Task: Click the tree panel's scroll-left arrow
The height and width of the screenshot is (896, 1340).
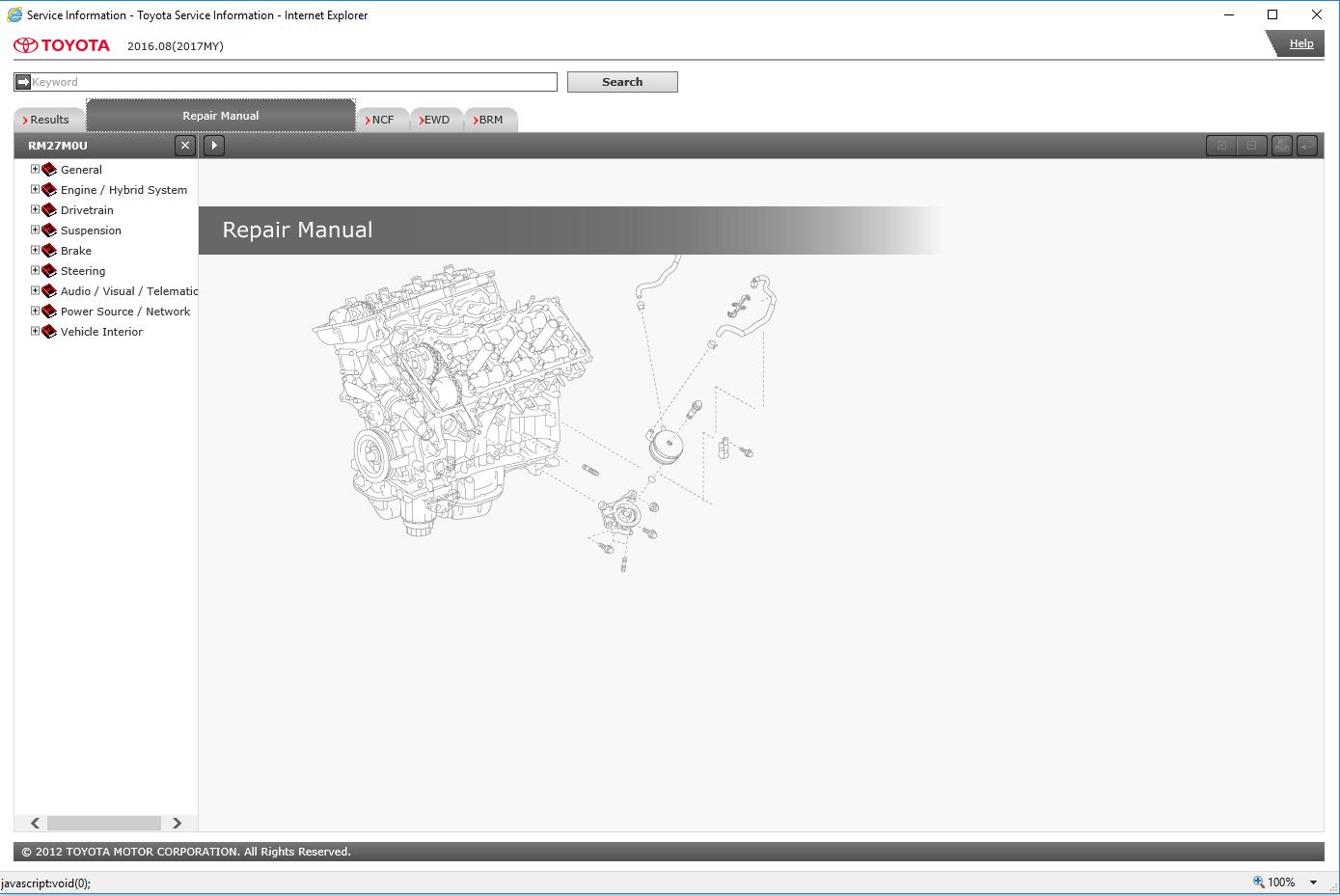Action: (35, 823)
